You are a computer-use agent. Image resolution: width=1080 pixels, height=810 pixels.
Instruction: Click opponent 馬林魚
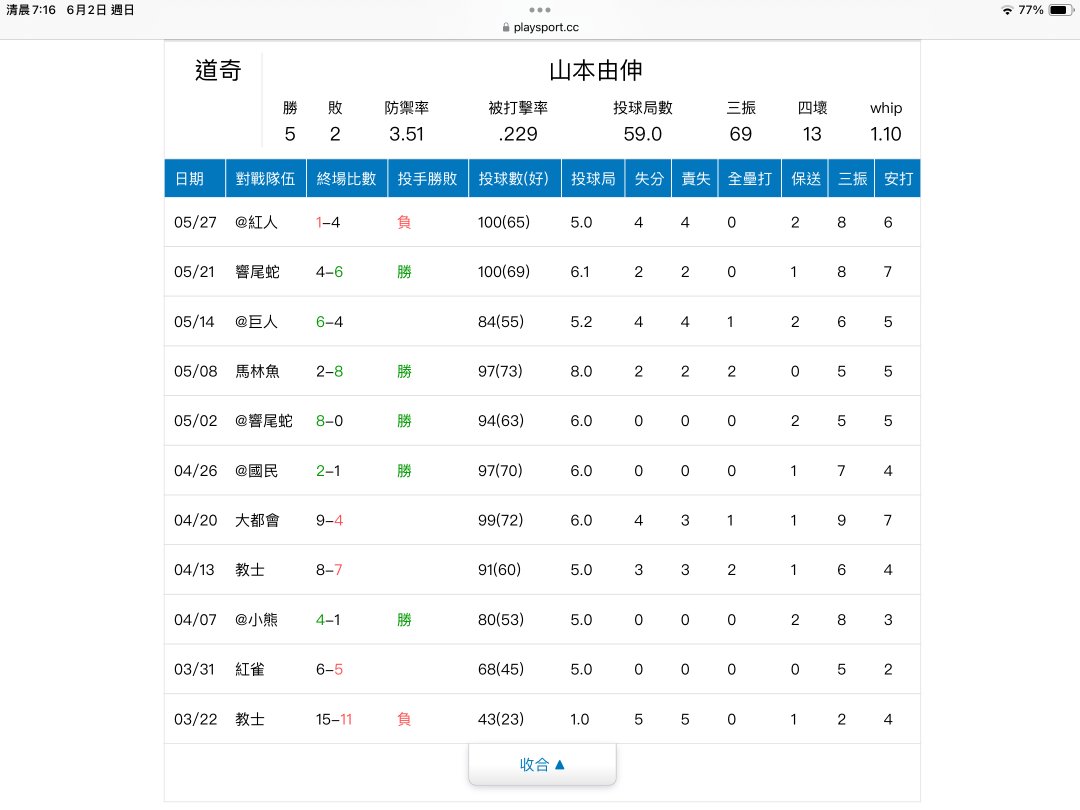258,371
